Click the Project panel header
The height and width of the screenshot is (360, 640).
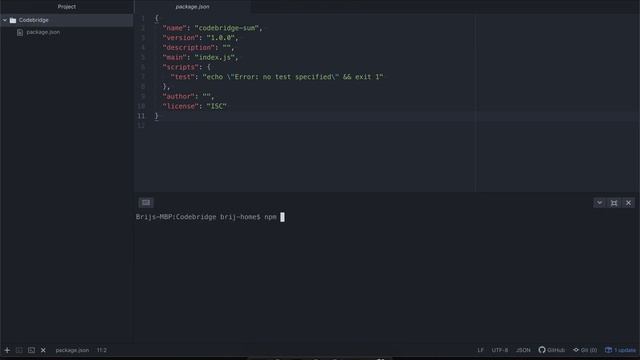click(x=67, y=7)
